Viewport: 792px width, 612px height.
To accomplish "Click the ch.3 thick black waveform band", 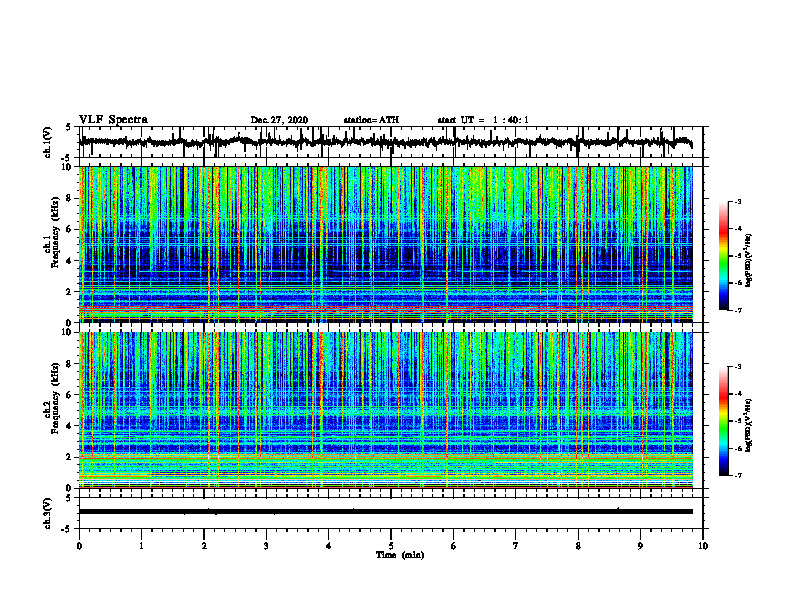I will [385, 512].
